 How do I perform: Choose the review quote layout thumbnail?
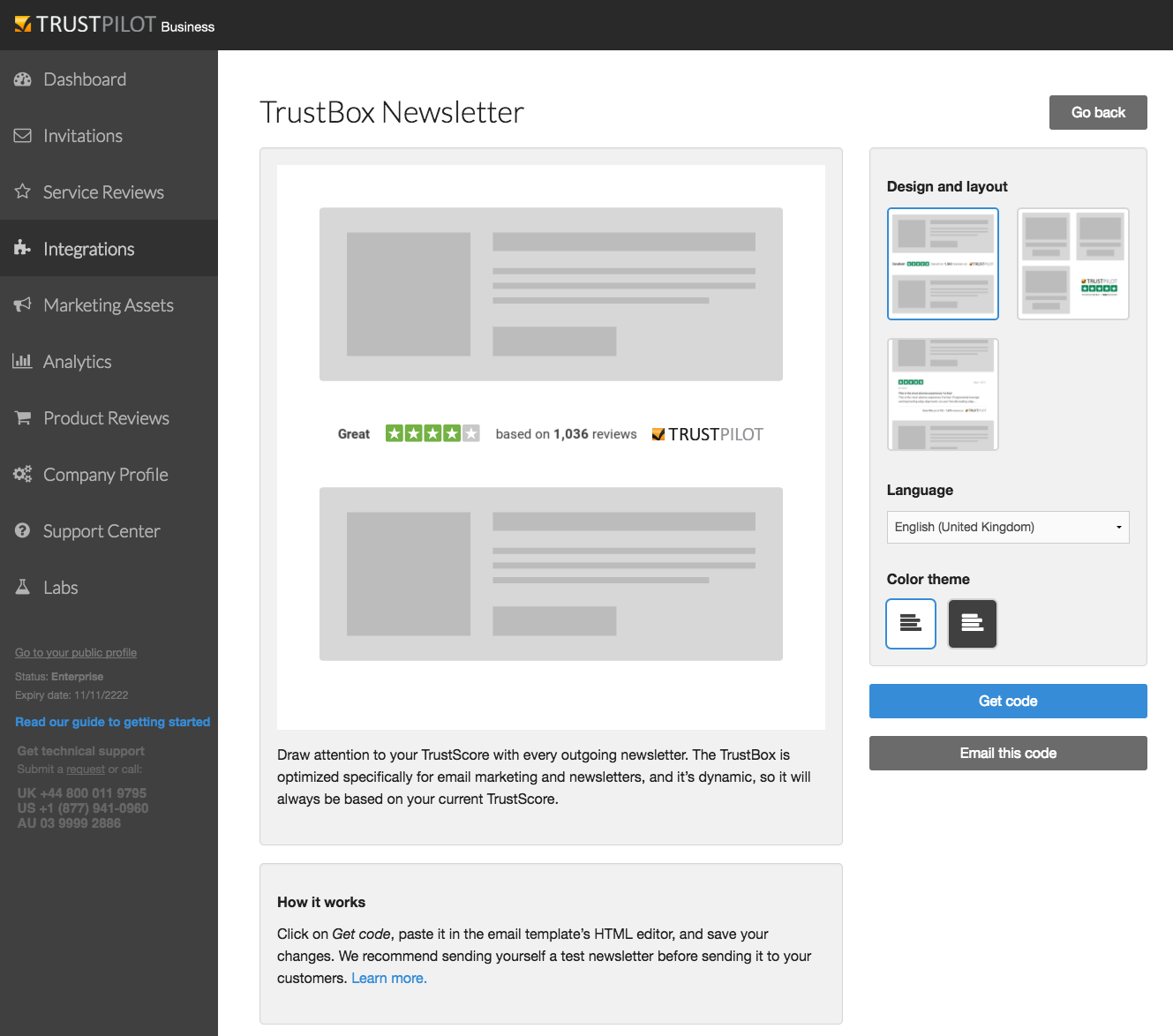click(x=943, y=394)
